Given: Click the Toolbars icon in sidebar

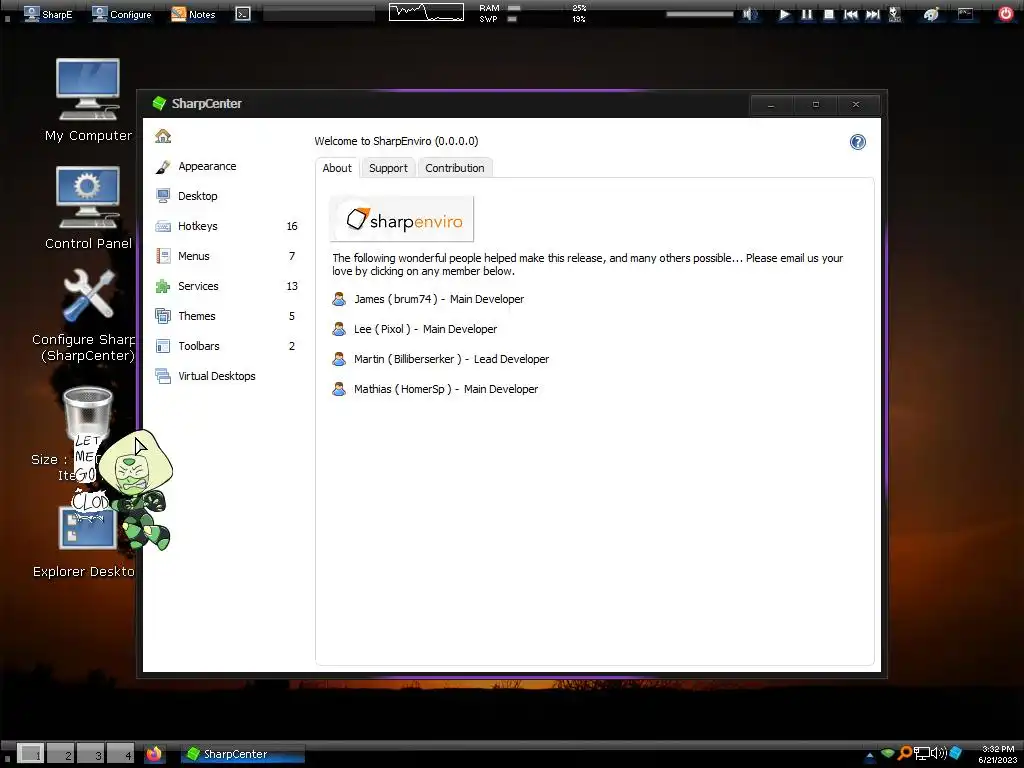Looking at the screenshot, I should click(163, 346).
